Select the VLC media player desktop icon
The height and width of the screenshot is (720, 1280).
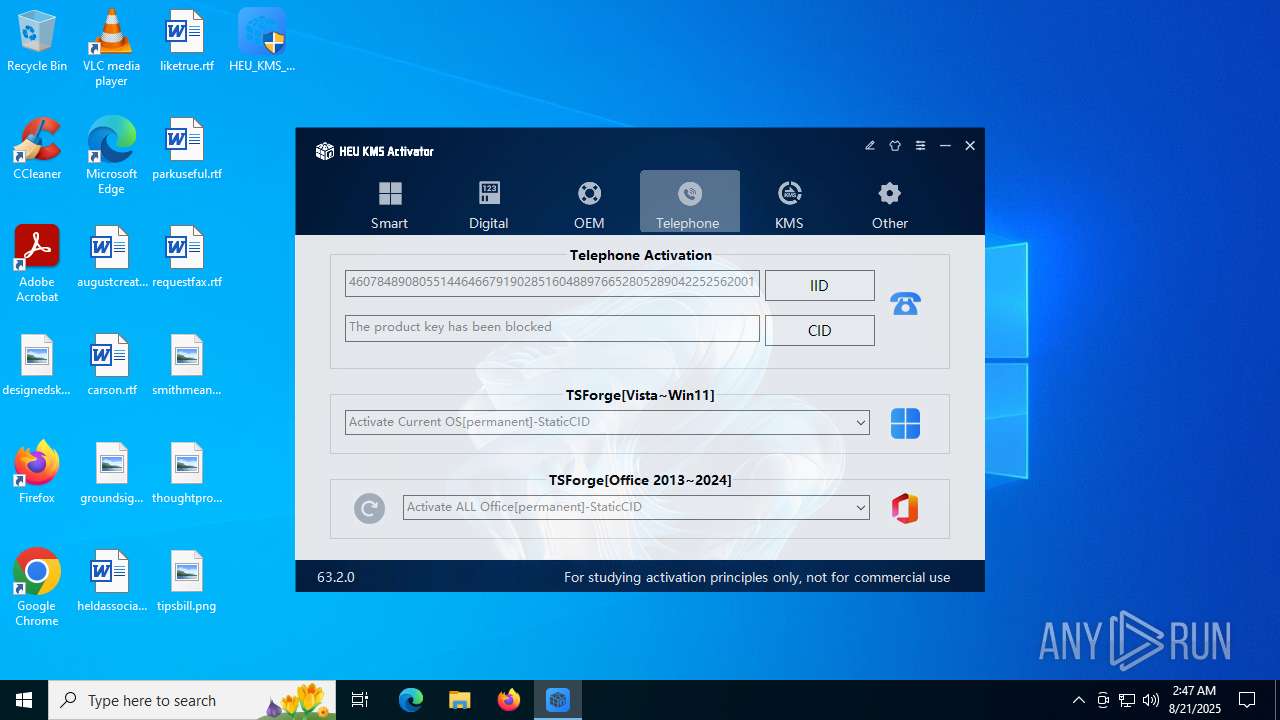111,47
